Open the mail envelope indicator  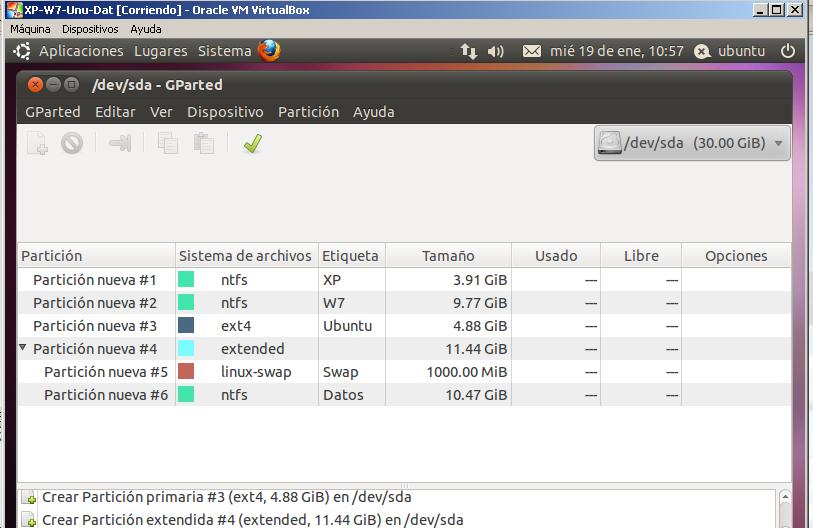coord(531,51)
